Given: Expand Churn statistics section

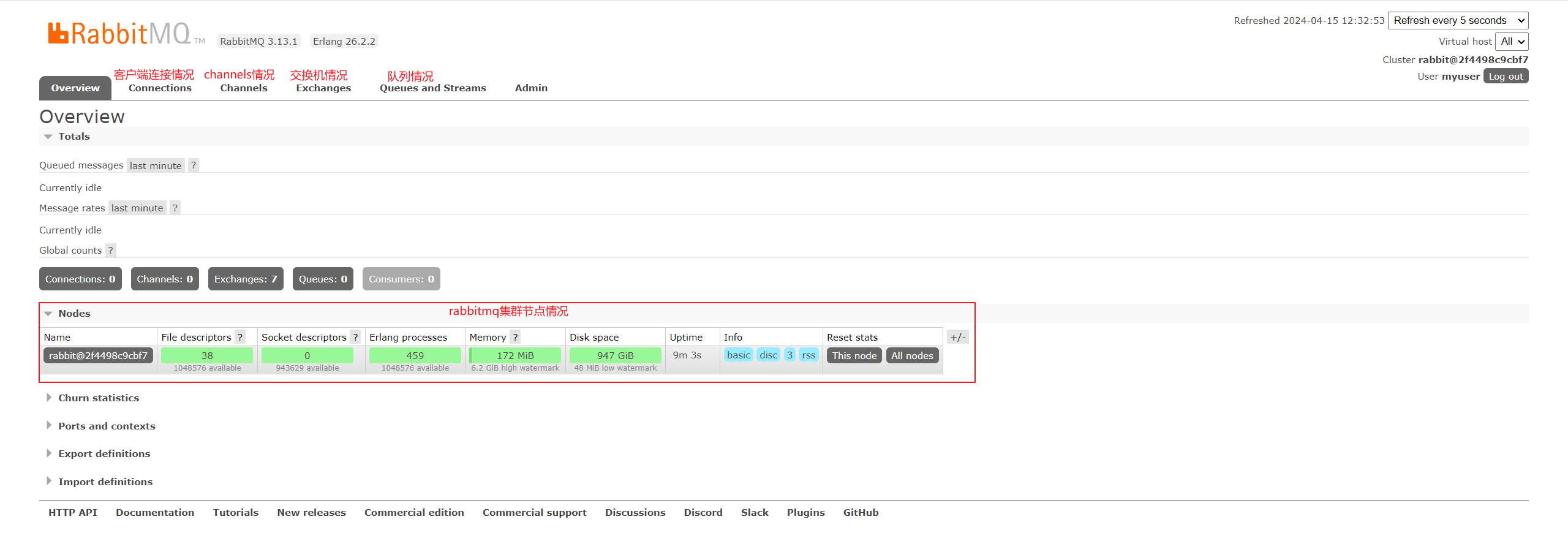Looking at the screenshot, I should pos(94,398).
